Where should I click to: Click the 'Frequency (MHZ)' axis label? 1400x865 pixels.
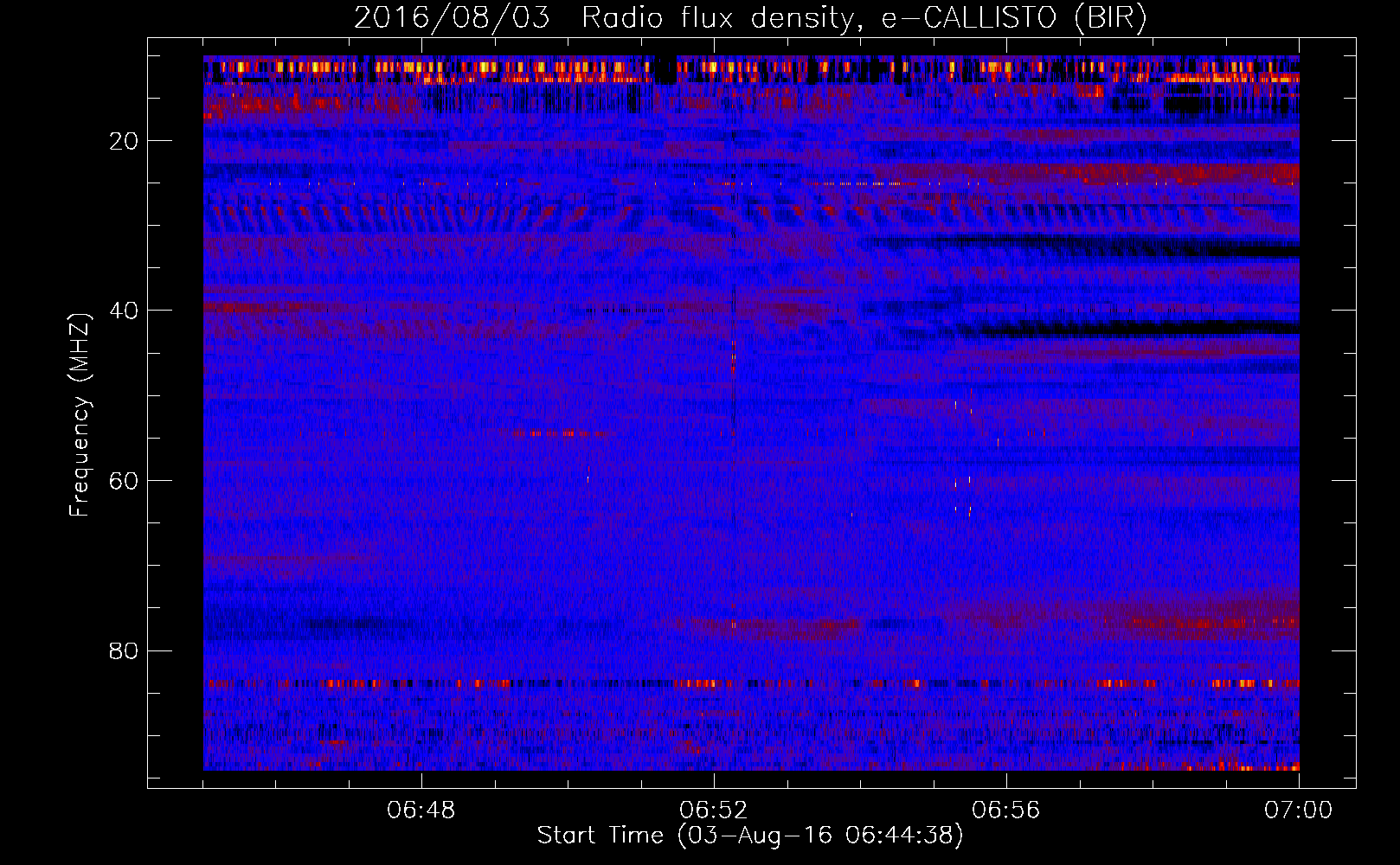(80, 415)
